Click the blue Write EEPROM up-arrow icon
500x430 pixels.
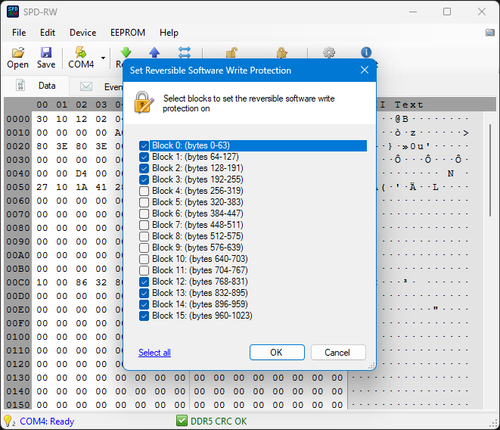154,52
